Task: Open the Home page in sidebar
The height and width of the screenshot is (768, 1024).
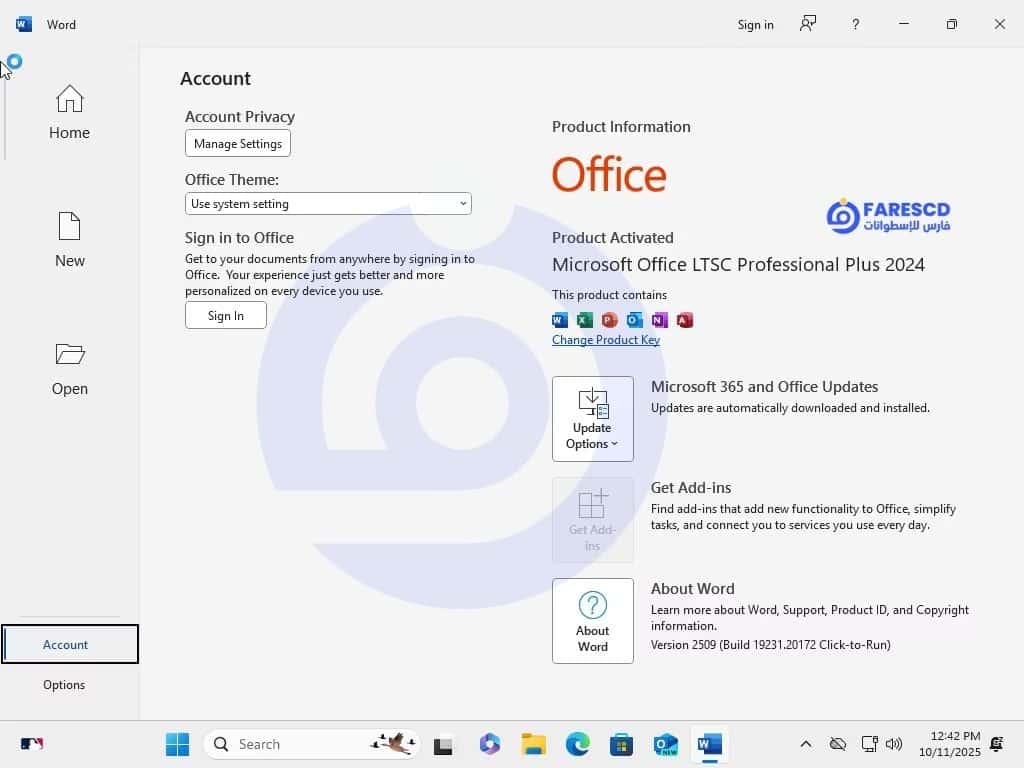Action: coord(69,112)
